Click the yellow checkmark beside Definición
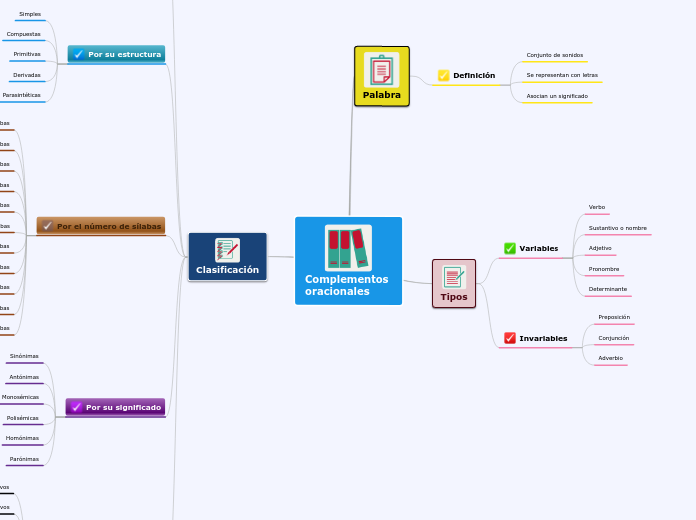This screenshot has width=696, height=520. pyautogui.click(x=443, y=75)
